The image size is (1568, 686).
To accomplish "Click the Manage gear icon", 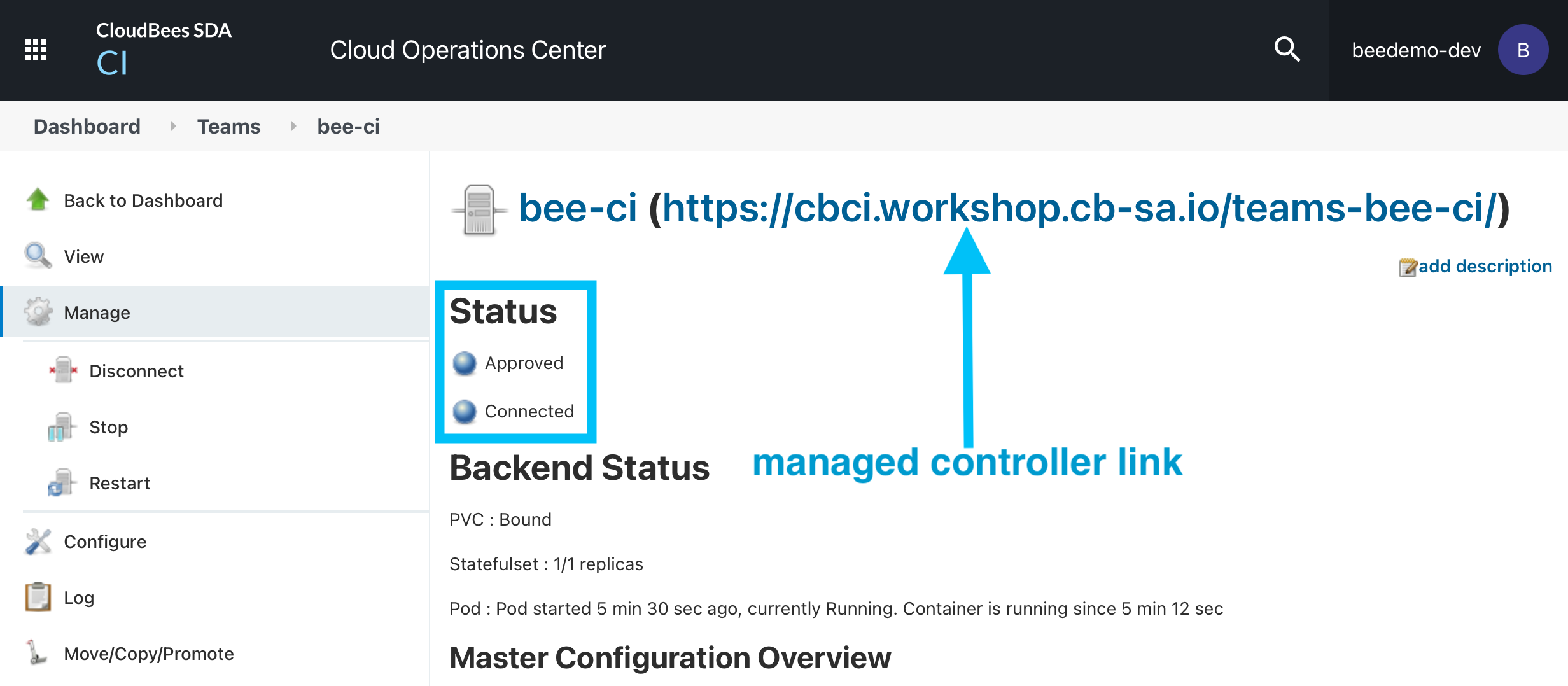I will click(x=38, y=312).
